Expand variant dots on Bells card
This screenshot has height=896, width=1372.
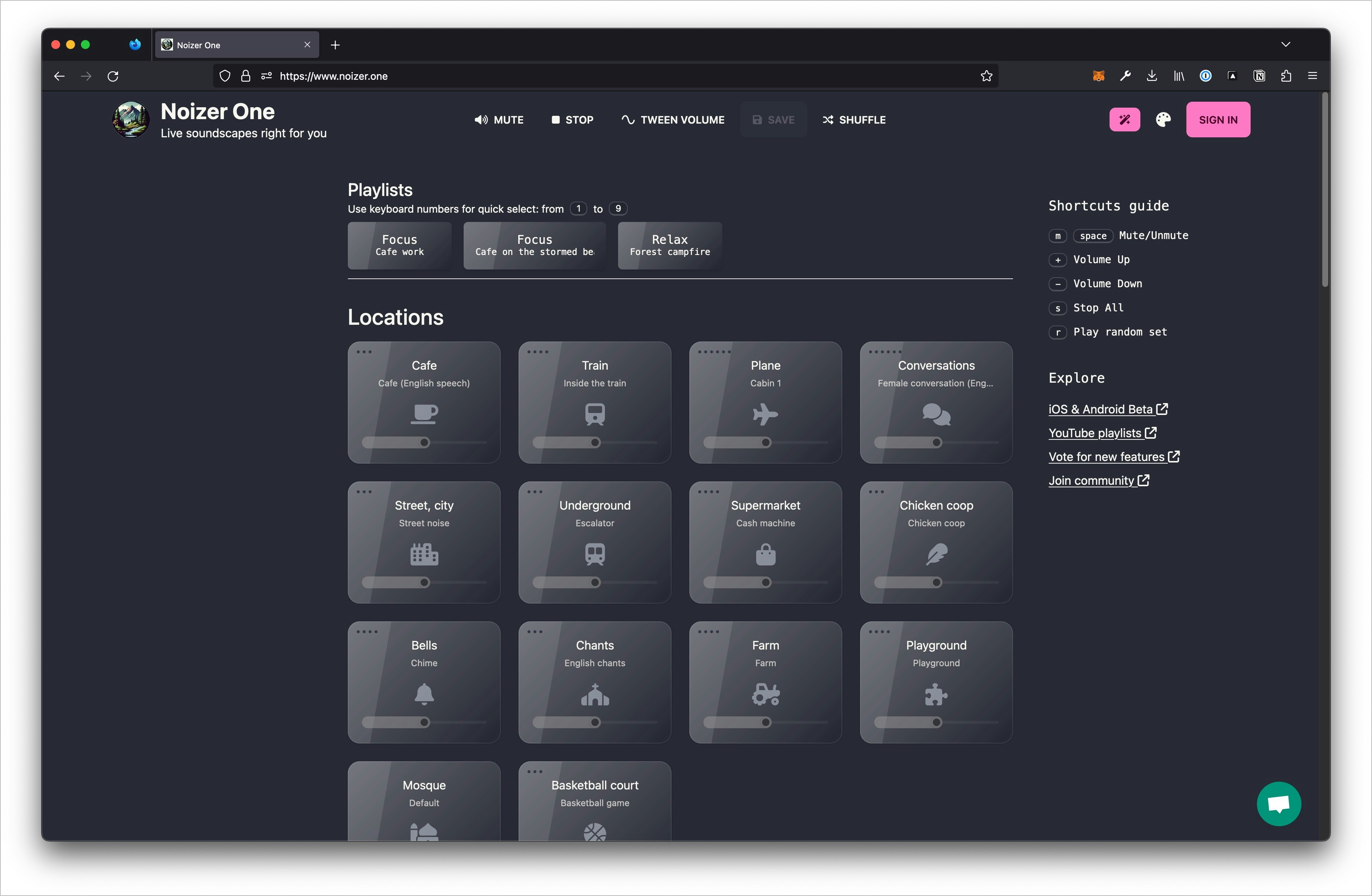(x=367, y=632)
